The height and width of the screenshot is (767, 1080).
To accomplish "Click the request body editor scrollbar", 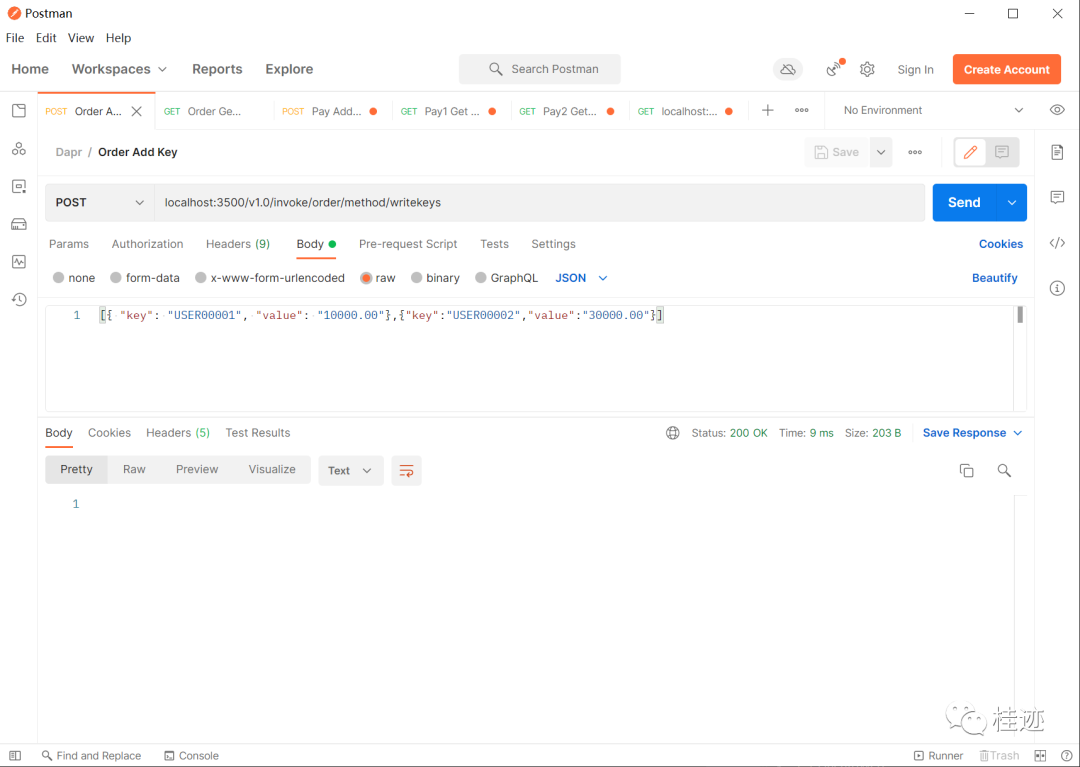I will [x=1020, y=315].
